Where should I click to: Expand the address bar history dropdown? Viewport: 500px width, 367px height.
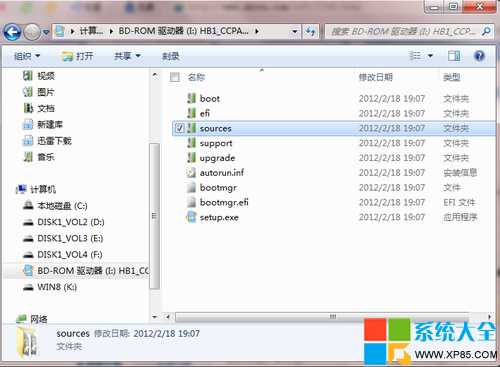(295, 32)
